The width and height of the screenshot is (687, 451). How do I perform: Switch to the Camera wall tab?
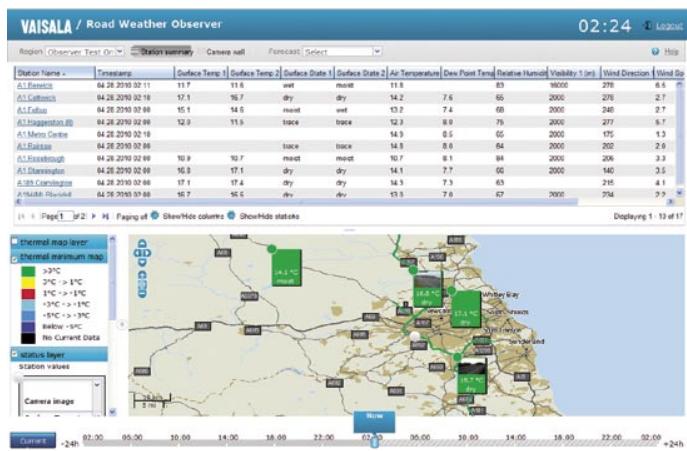tap(225, 50)
